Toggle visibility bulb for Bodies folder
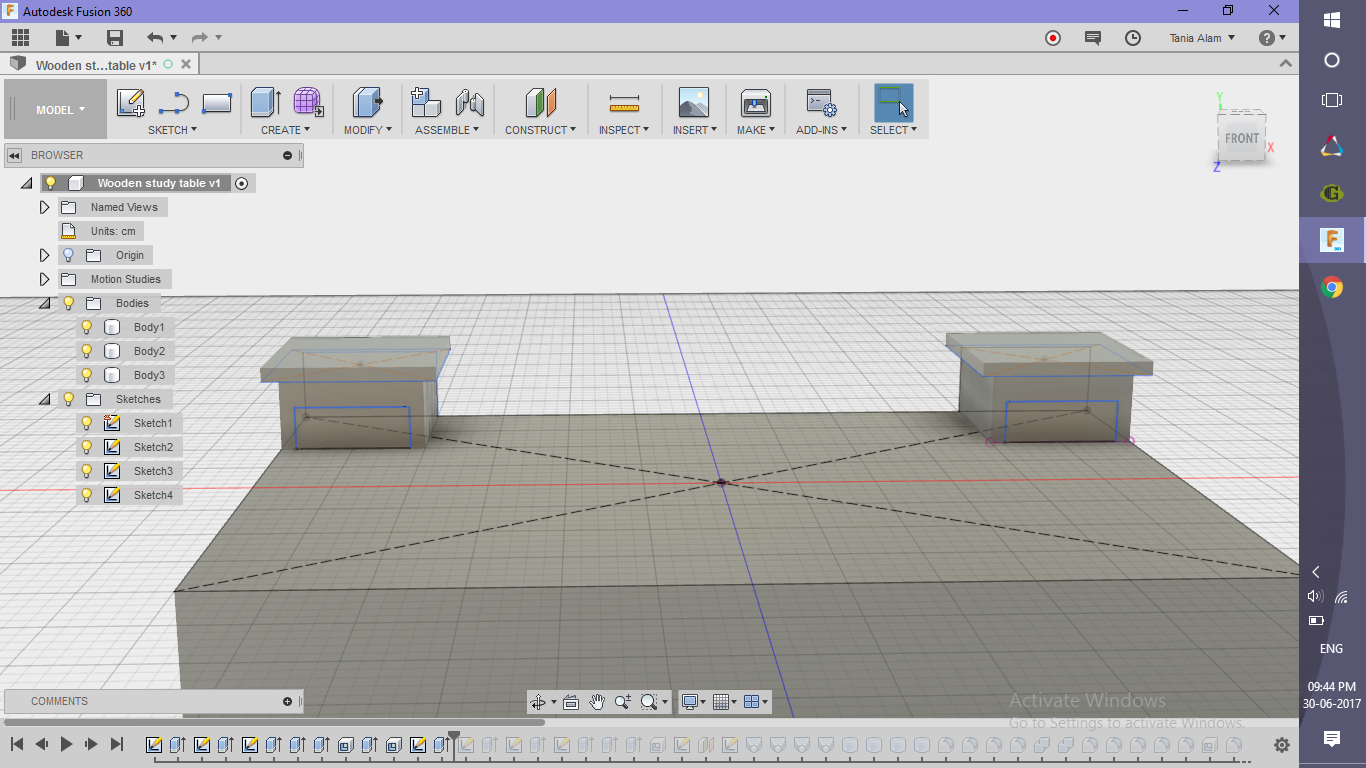The image size is (1366, 768). (69, 303)
